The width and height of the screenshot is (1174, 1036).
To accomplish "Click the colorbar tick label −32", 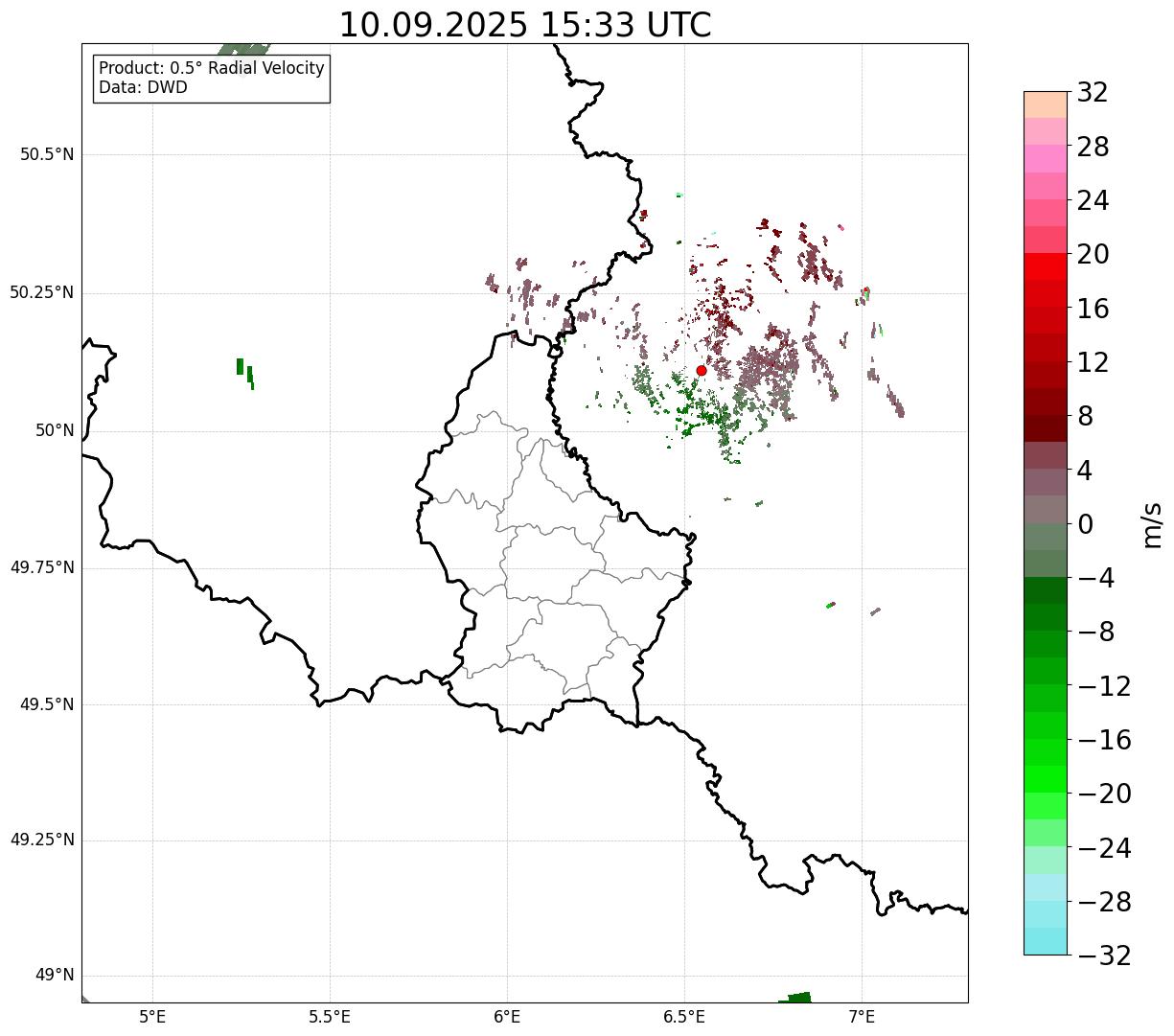I will pos(1104,955).
